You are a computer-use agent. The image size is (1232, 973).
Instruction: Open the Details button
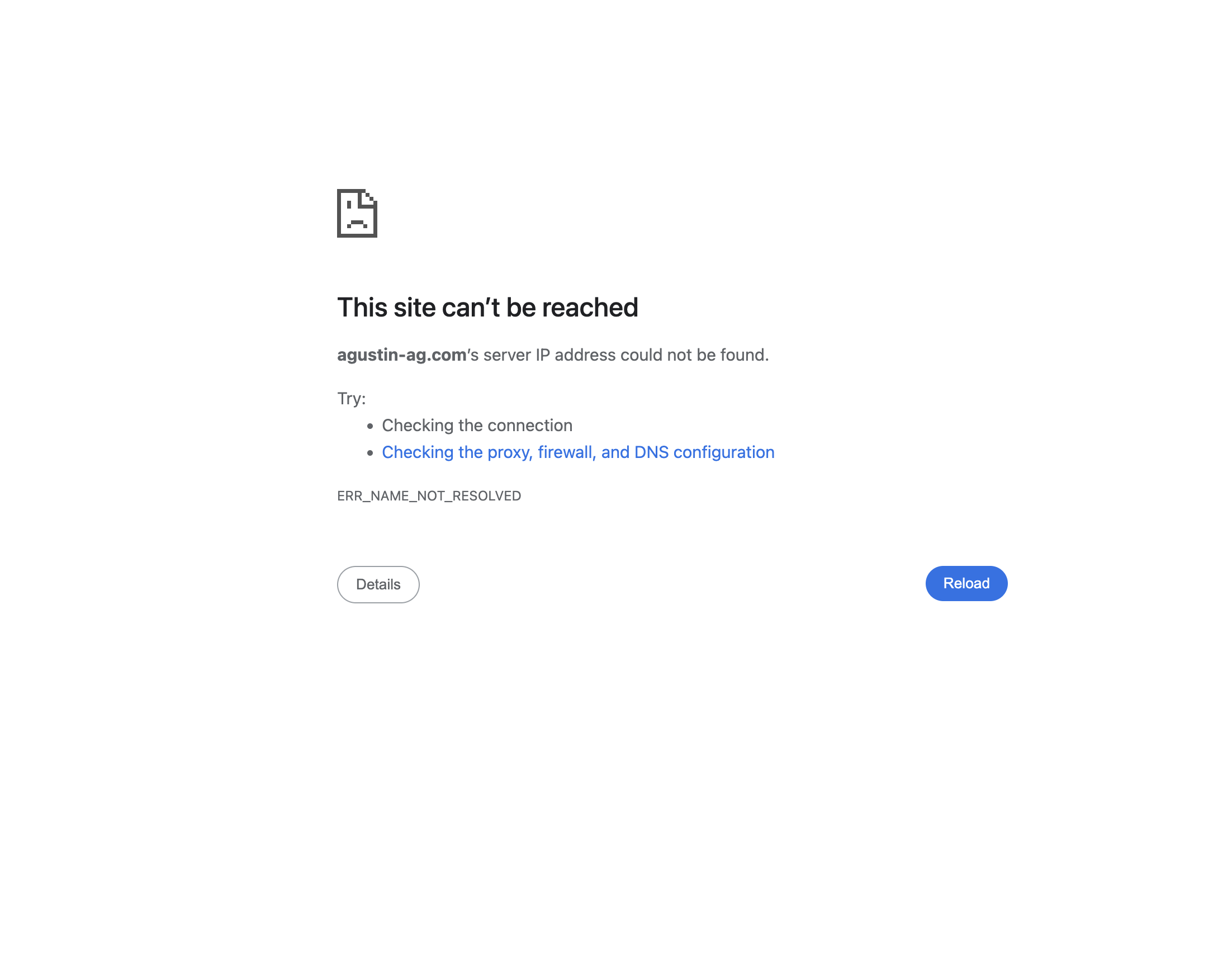click(378, 584)
